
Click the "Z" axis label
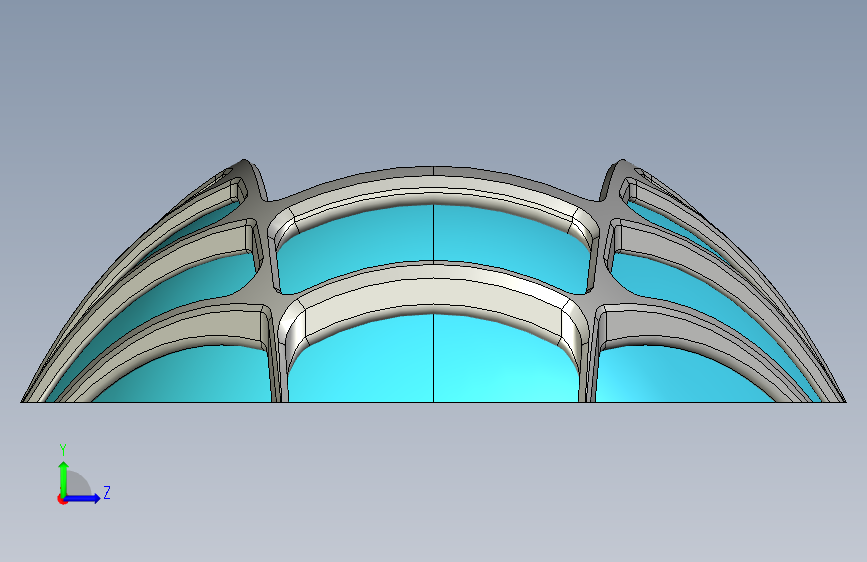coord(107,492)
